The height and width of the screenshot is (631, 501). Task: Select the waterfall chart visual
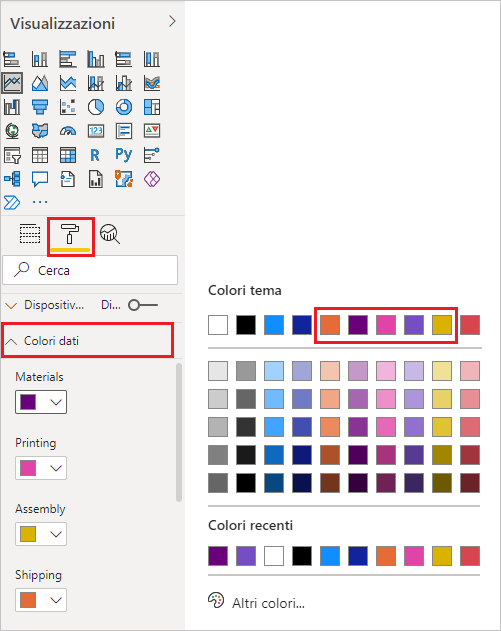tap(12, 107)
